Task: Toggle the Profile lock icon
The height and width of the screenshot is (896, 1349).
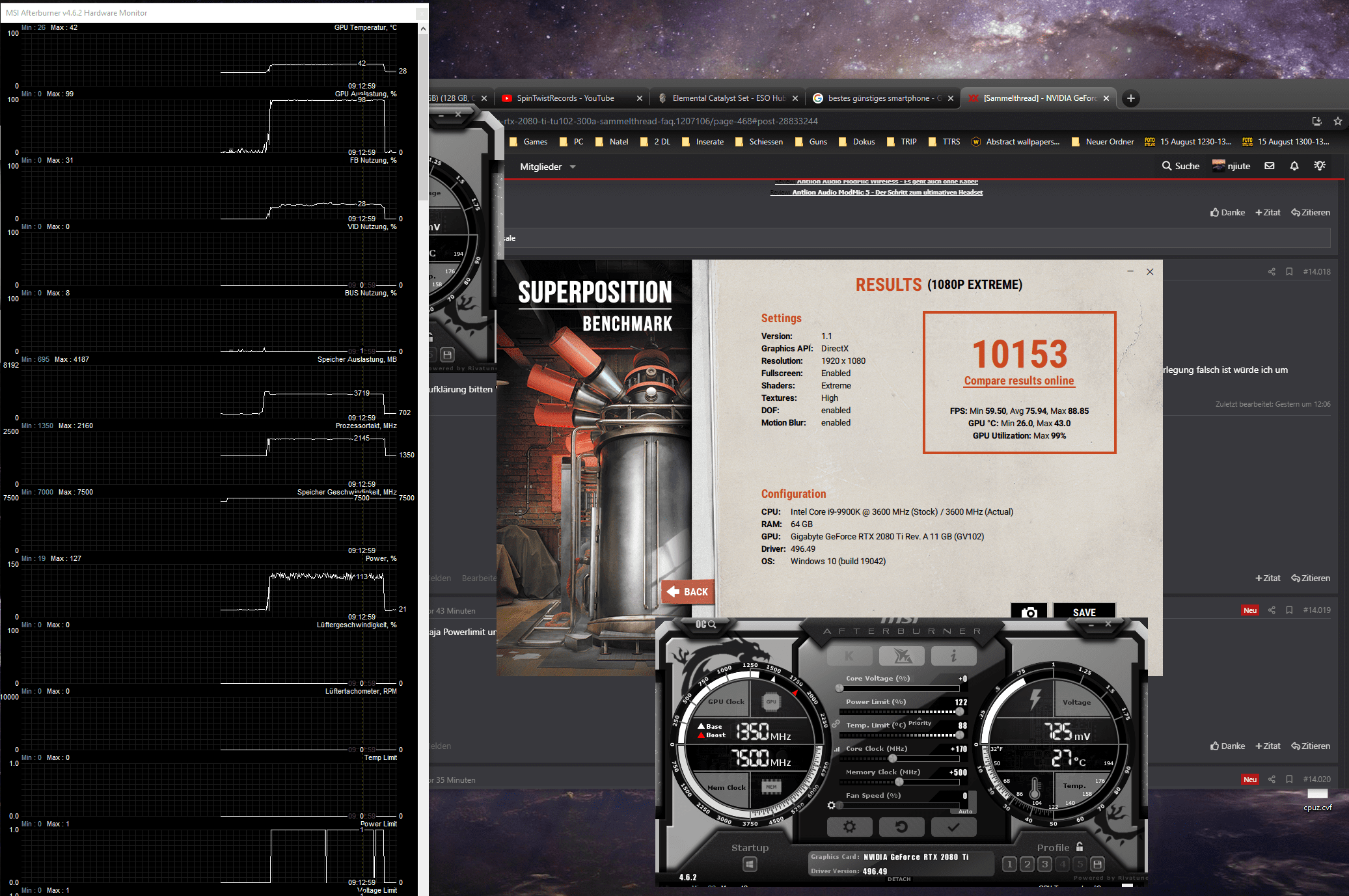Action: point(1080,847)
